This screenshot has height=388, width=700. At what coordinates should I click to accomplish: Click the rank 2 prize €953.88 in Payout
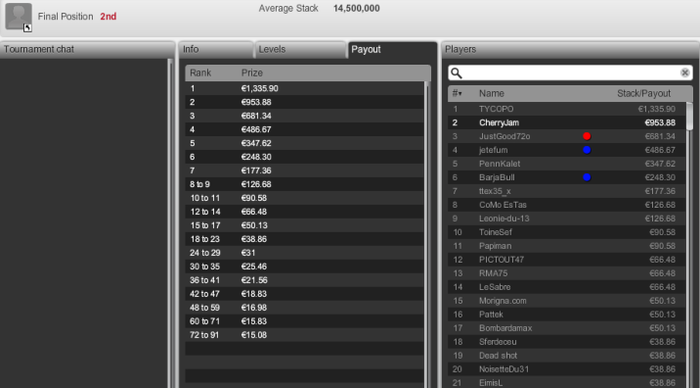(256, 102)
